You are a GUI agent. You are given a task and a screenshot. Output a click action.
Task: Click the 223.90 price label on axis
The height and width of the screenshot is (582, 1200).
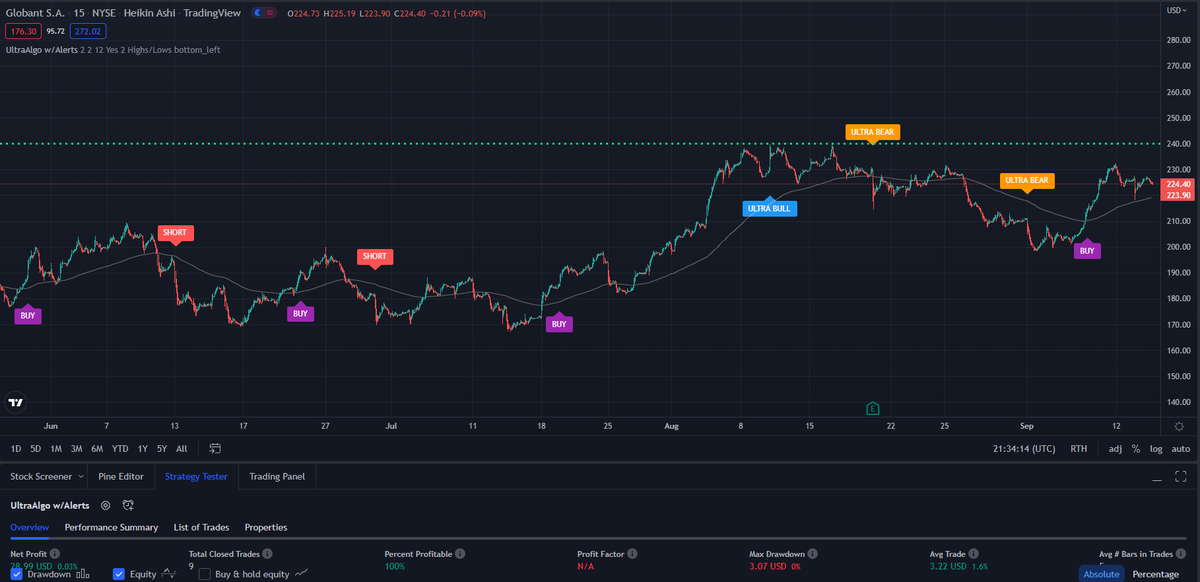tap(1179, 195)
